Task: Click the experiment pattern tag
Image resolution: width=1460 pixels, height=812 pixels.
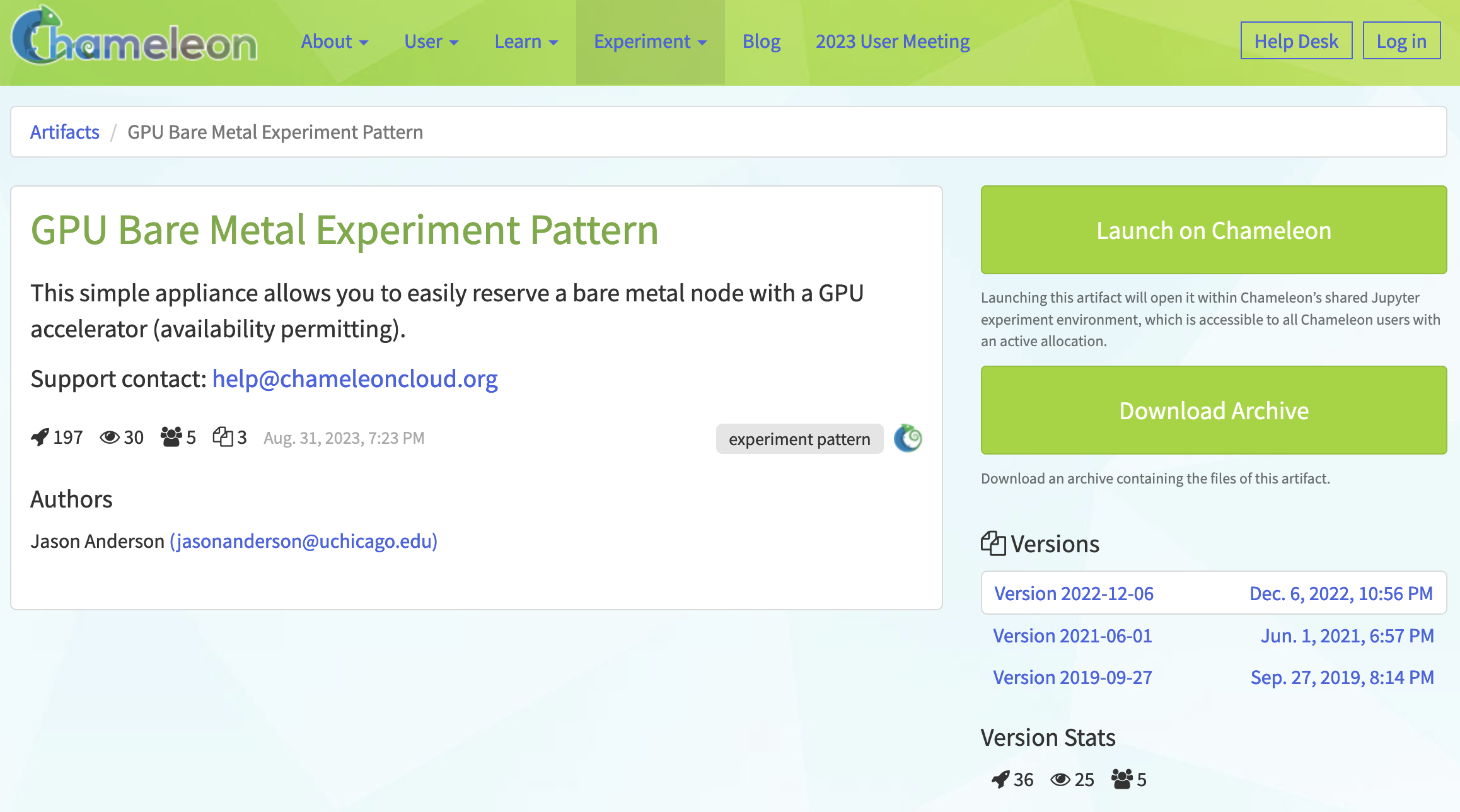Action: point(799,439)
